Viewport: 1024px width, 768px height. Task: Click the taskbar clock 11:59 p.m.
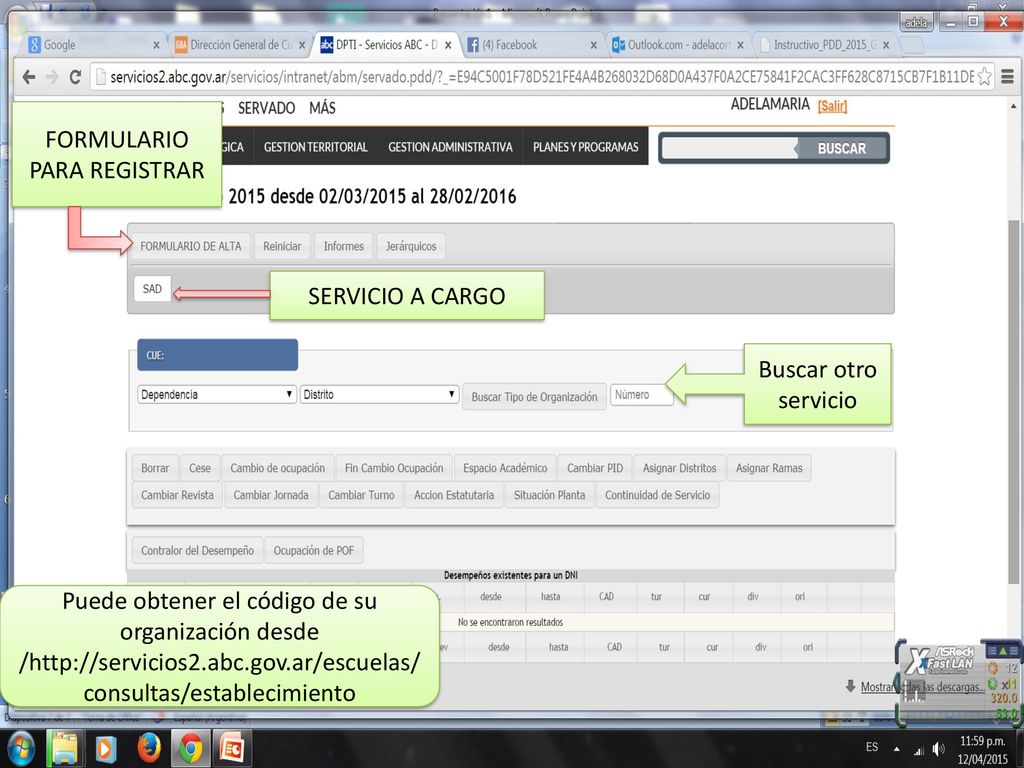pyautogui.click(x=982, y=741)
